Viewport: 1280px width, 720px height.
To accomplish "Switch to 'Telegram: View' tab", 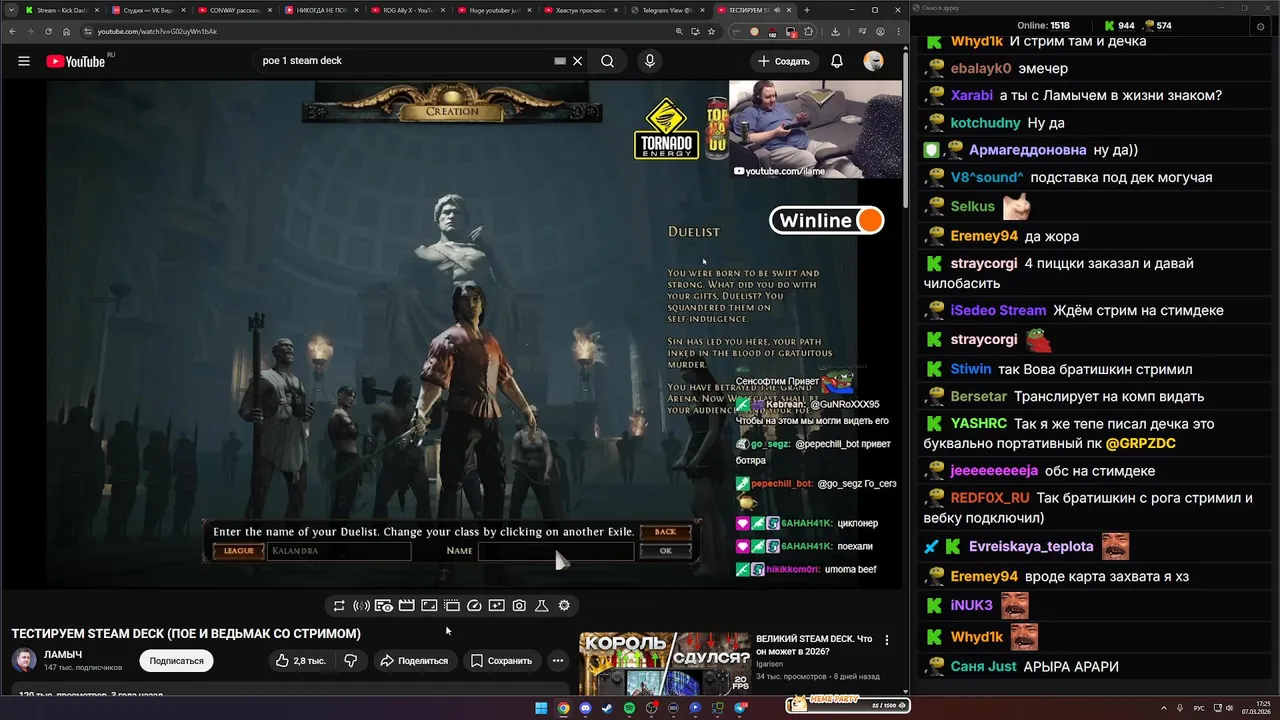I will point(667,10).
